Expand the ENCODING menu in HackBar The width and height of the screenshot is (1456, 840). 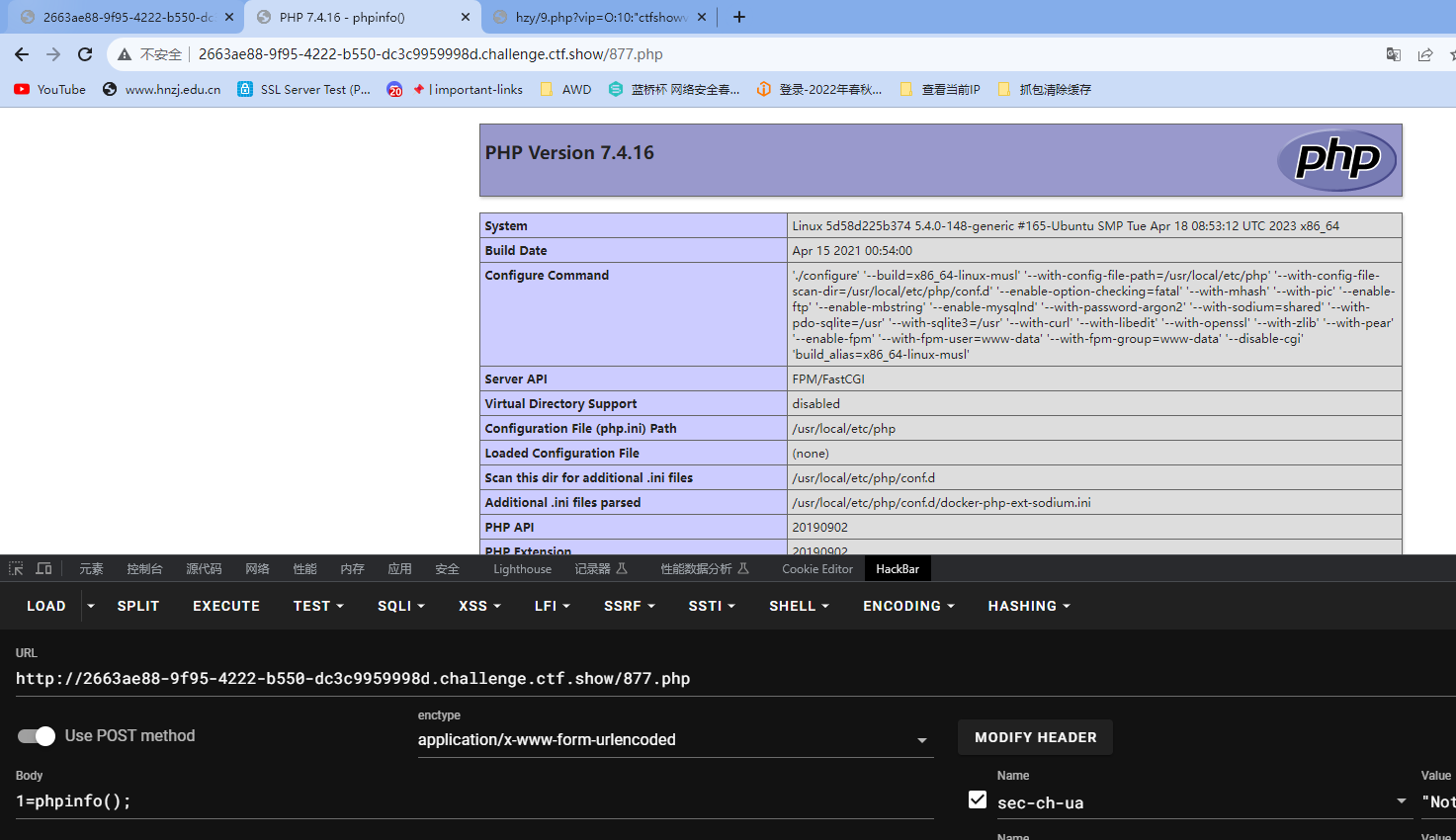point(908,606)
